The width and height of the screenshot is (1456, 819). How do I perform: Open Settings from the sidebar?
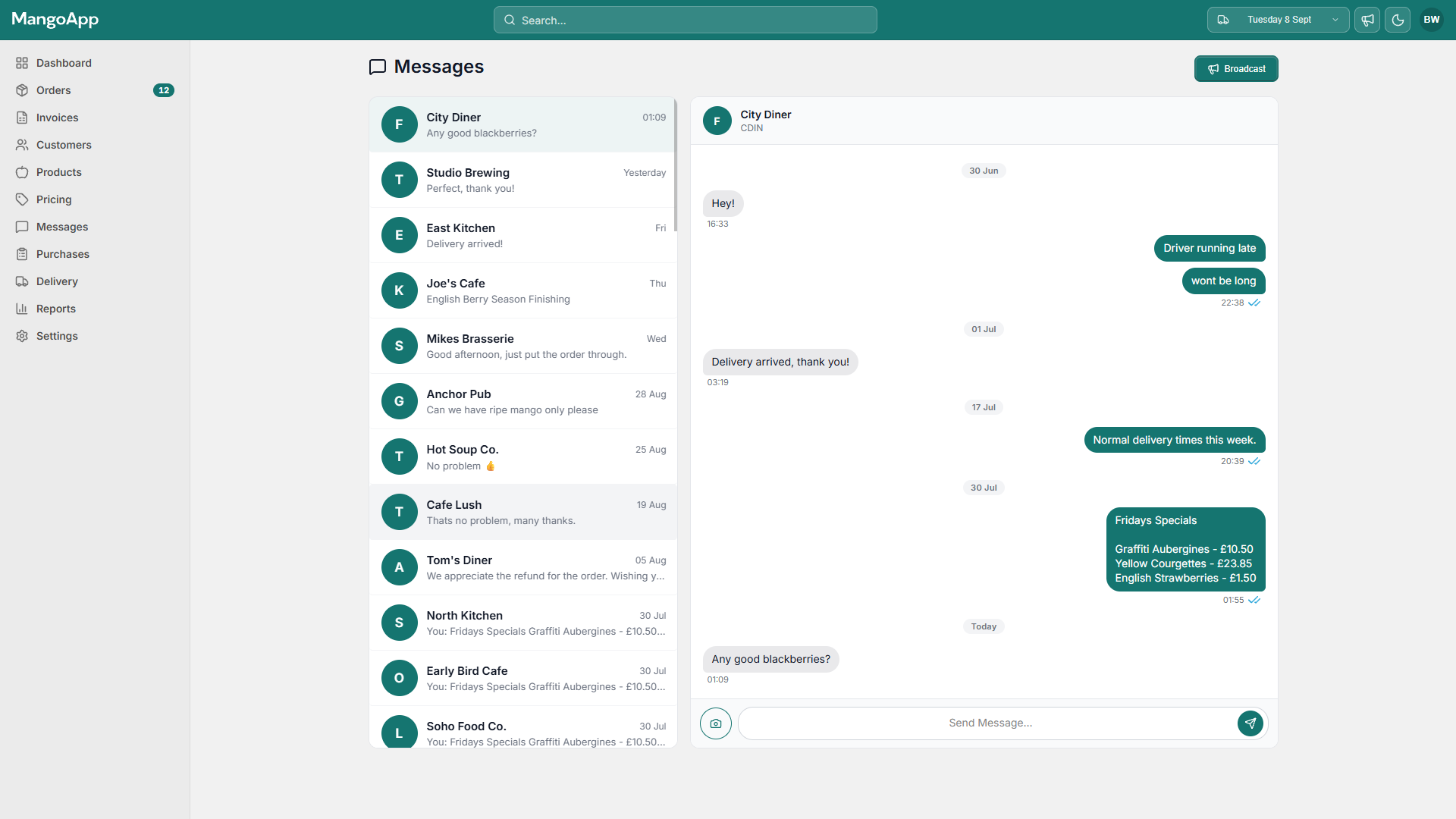[95, 336]
